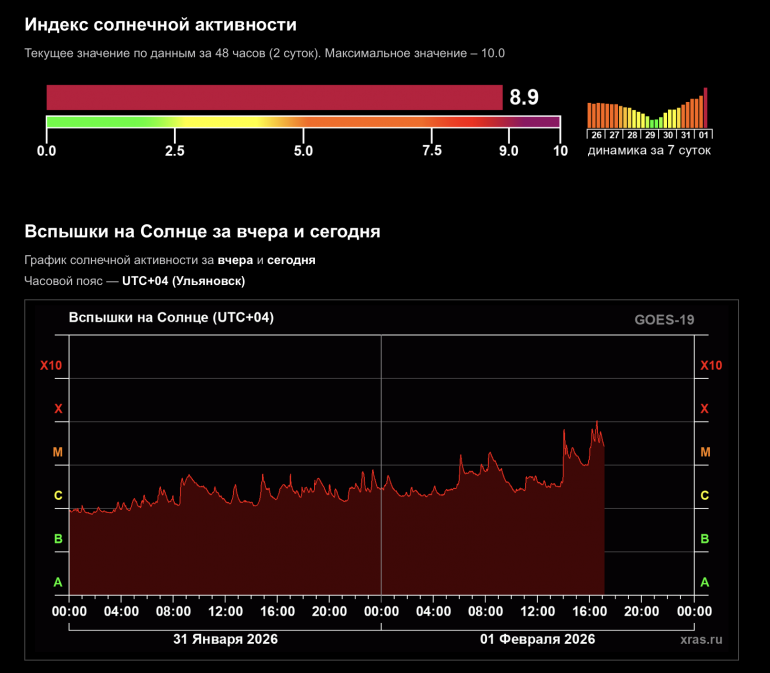Viewport: 770px width, 673px height.
Task: Open the 7-day dynamics mini chart
Action: [x=648, y=108]
